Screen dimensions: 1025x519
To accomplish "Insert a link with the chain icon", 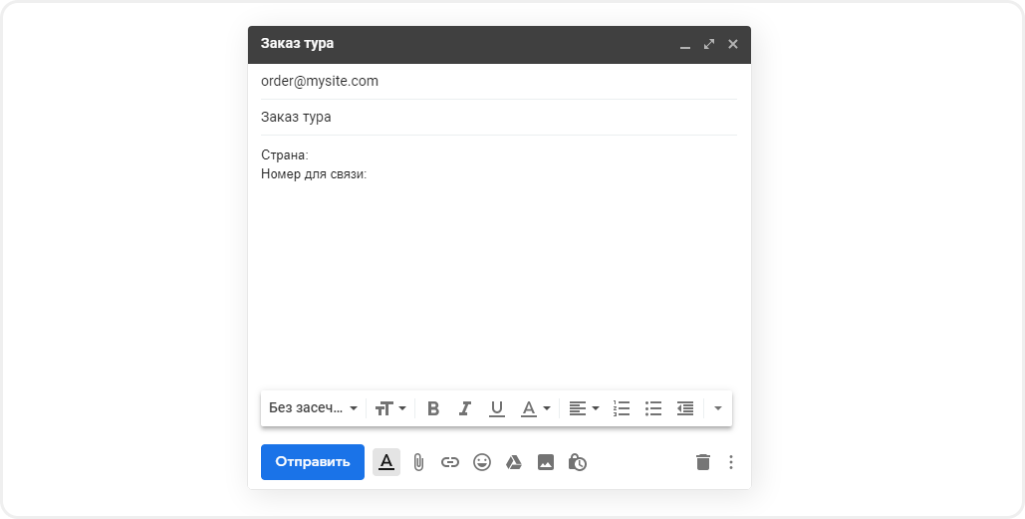I will pyautogui.click(x=450, y=462).
